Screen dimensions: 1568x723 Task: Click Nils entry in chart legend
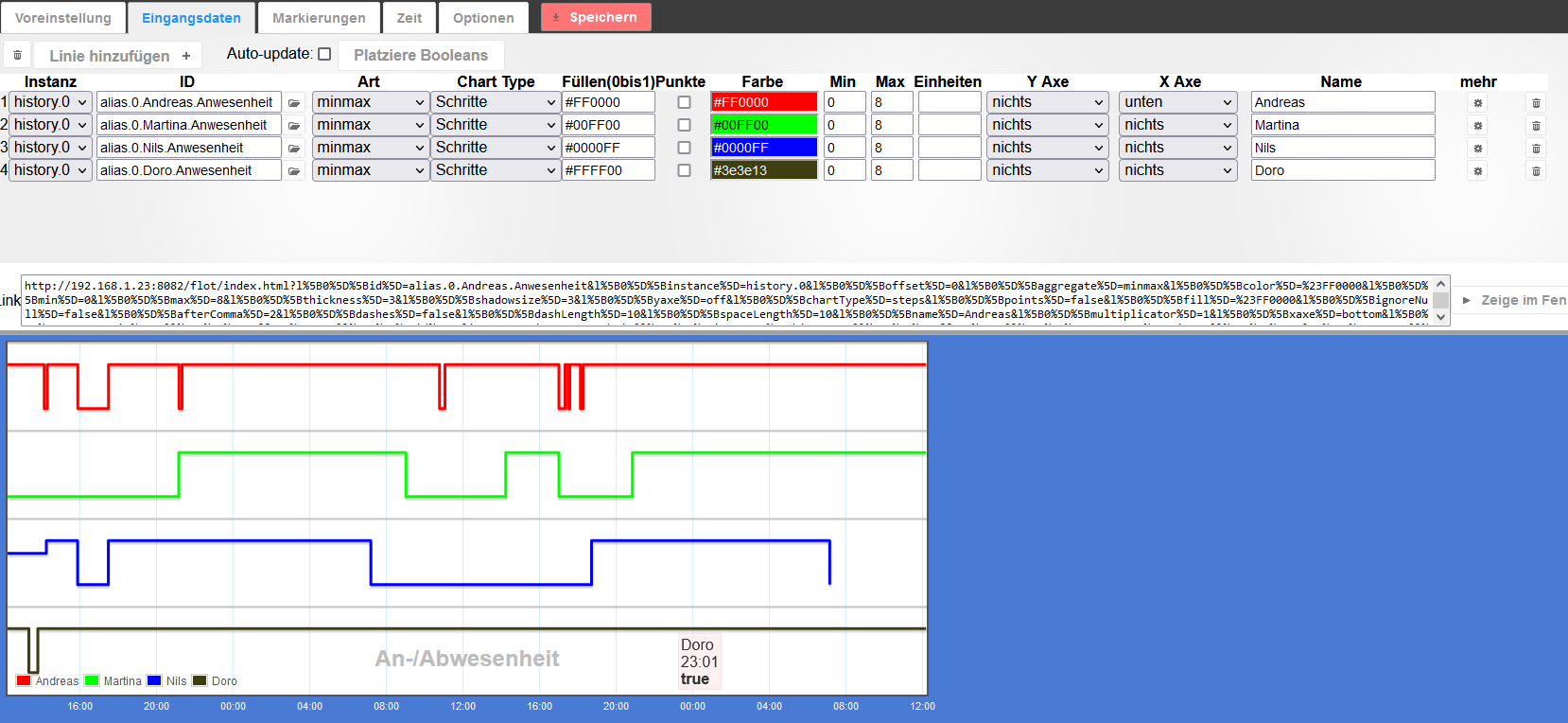click(167, 681)
